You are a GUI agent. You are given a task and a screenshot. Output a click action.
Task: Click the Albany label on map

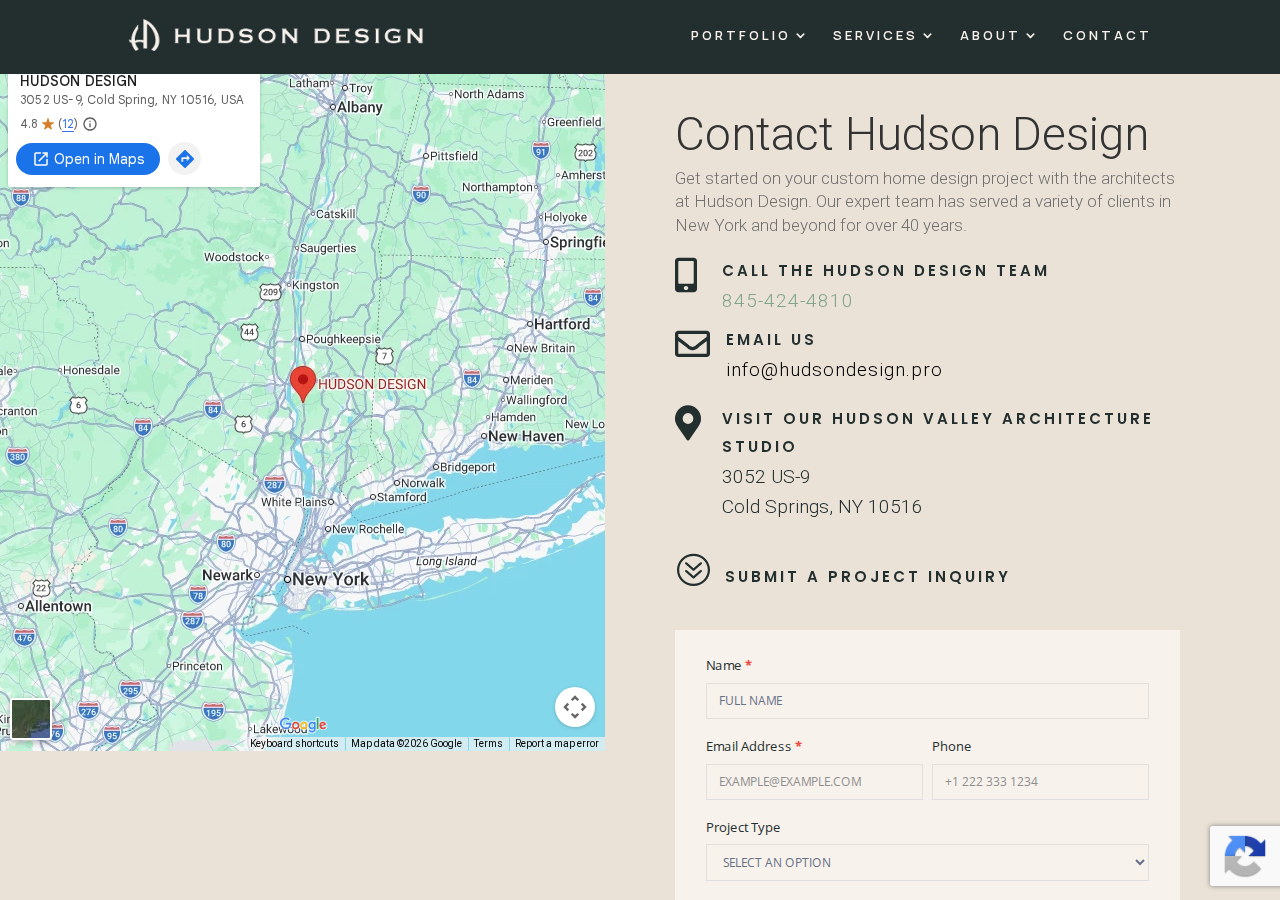tap(360, 107)
